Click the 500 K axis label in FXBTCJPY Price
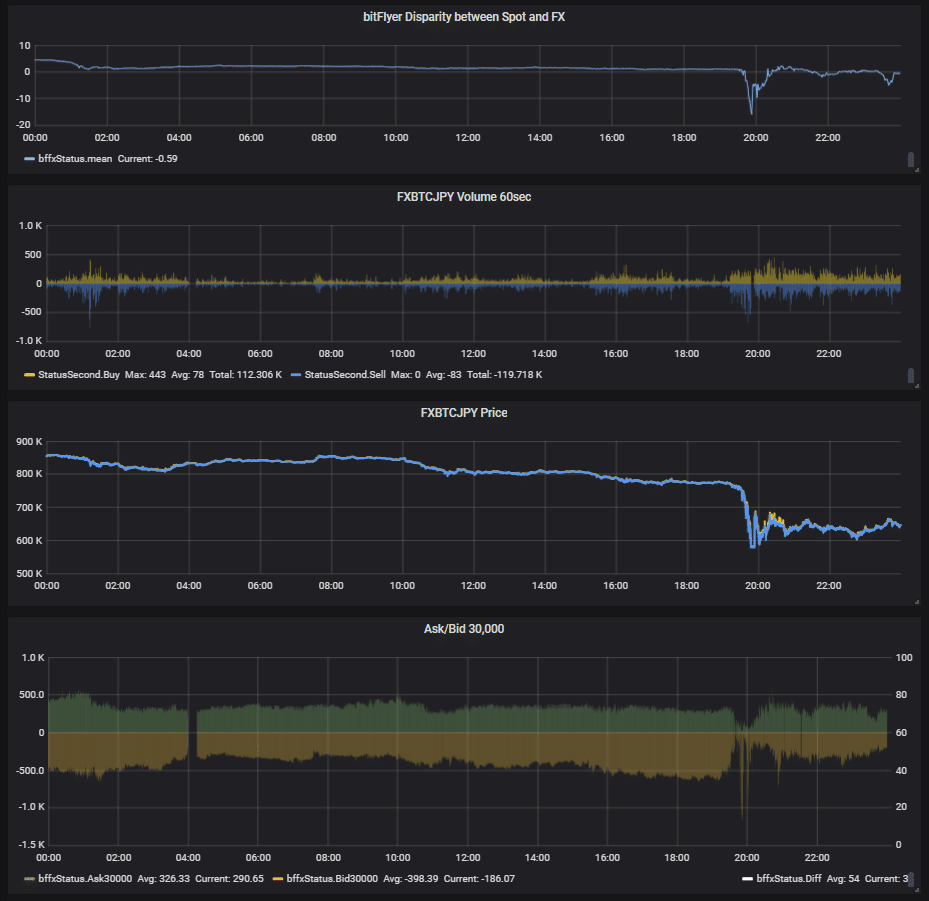This screenshot has width=929, height=901. tap(30, 573)
